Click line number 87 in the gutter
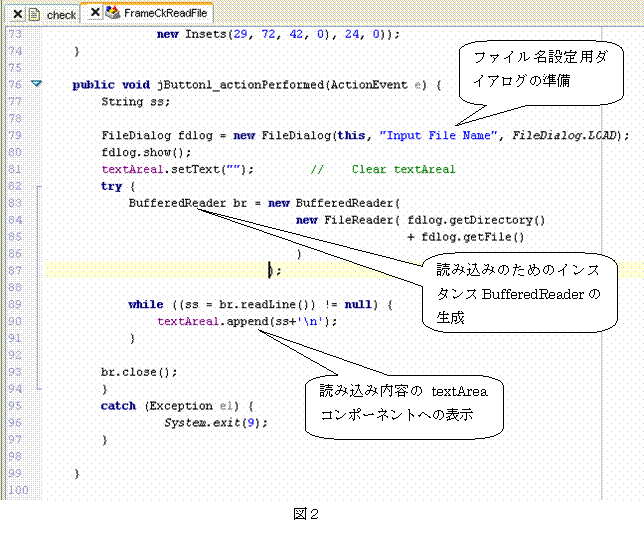 [x=14, y=270]
